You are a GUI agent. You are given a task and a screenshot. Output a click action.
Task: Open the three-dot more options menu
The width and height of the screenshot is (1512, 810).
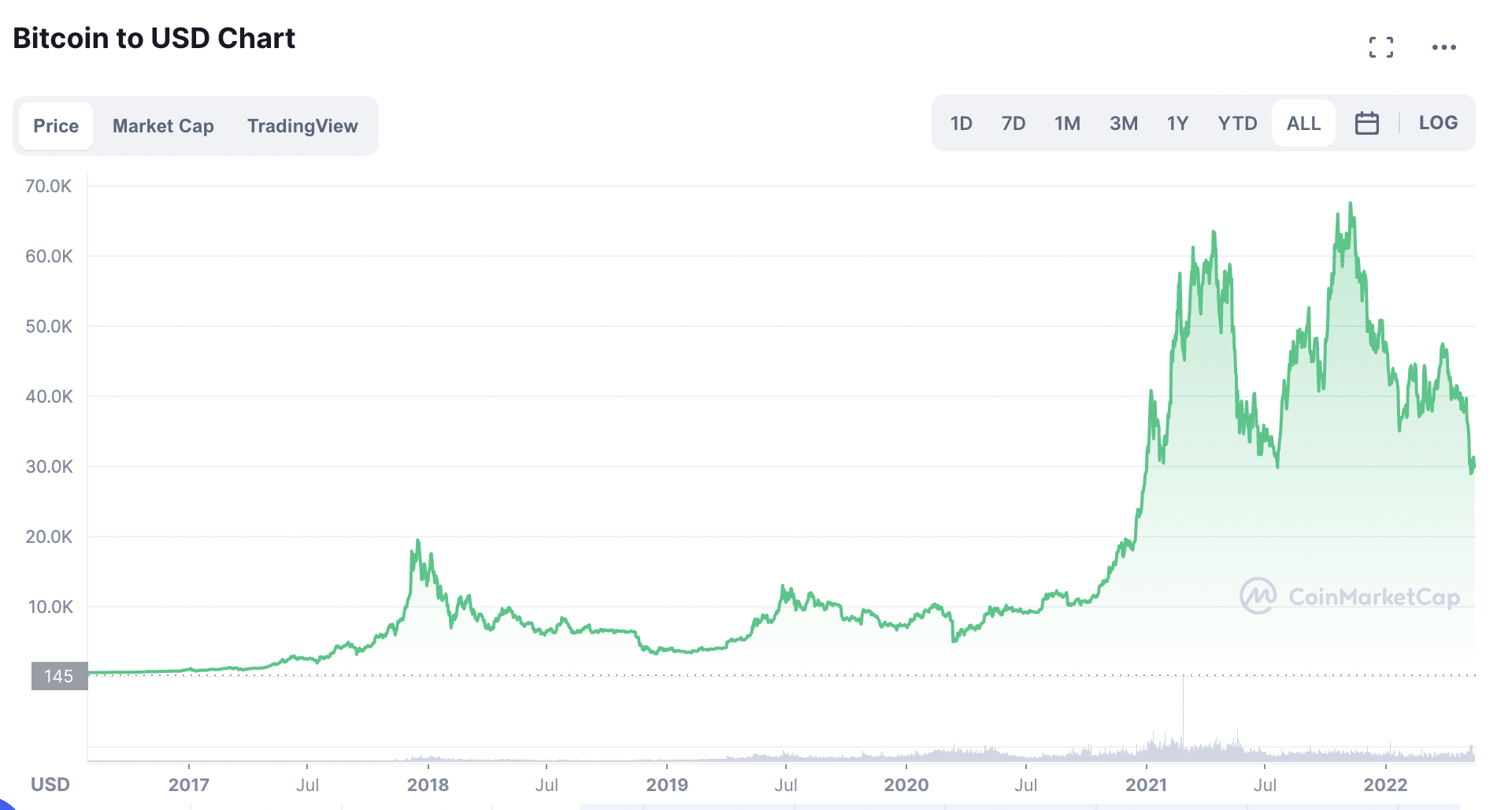1443,47
